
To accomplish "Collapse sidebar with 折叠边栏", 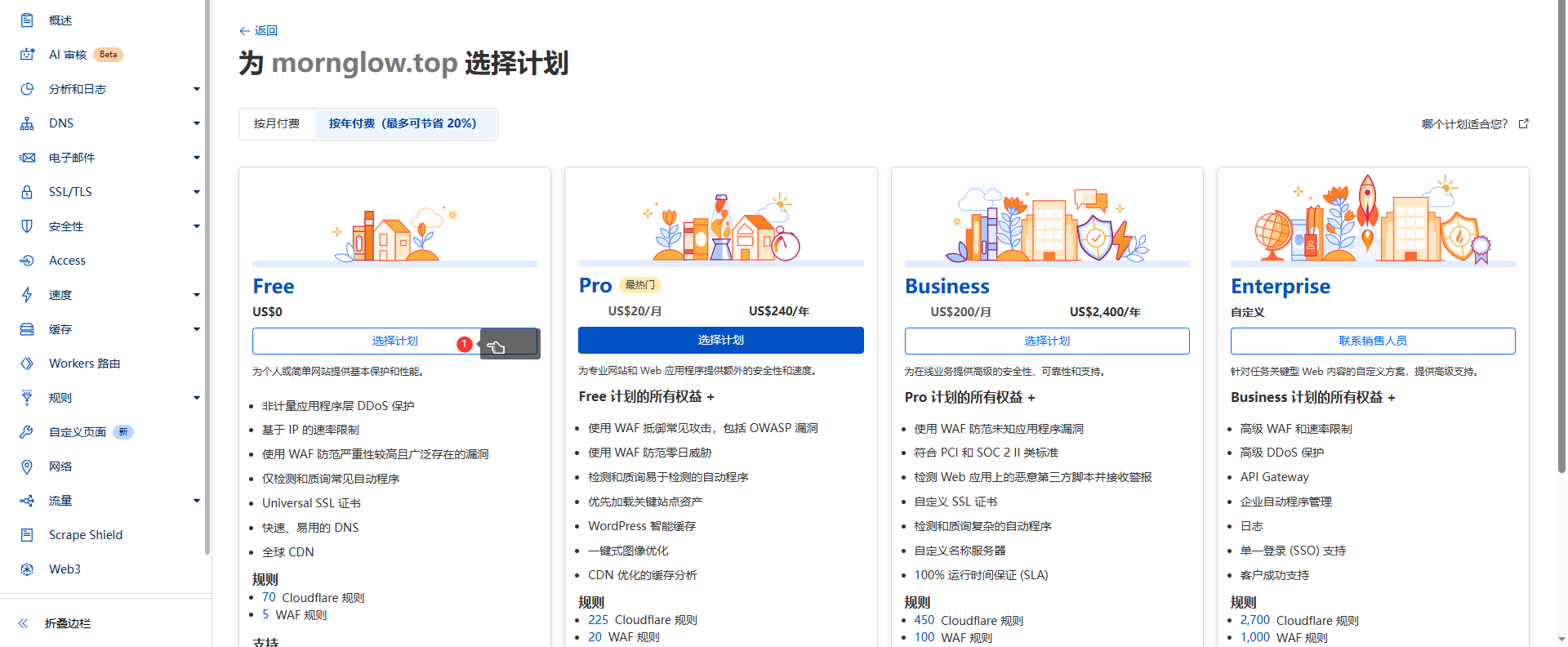I will pos(67,623).
